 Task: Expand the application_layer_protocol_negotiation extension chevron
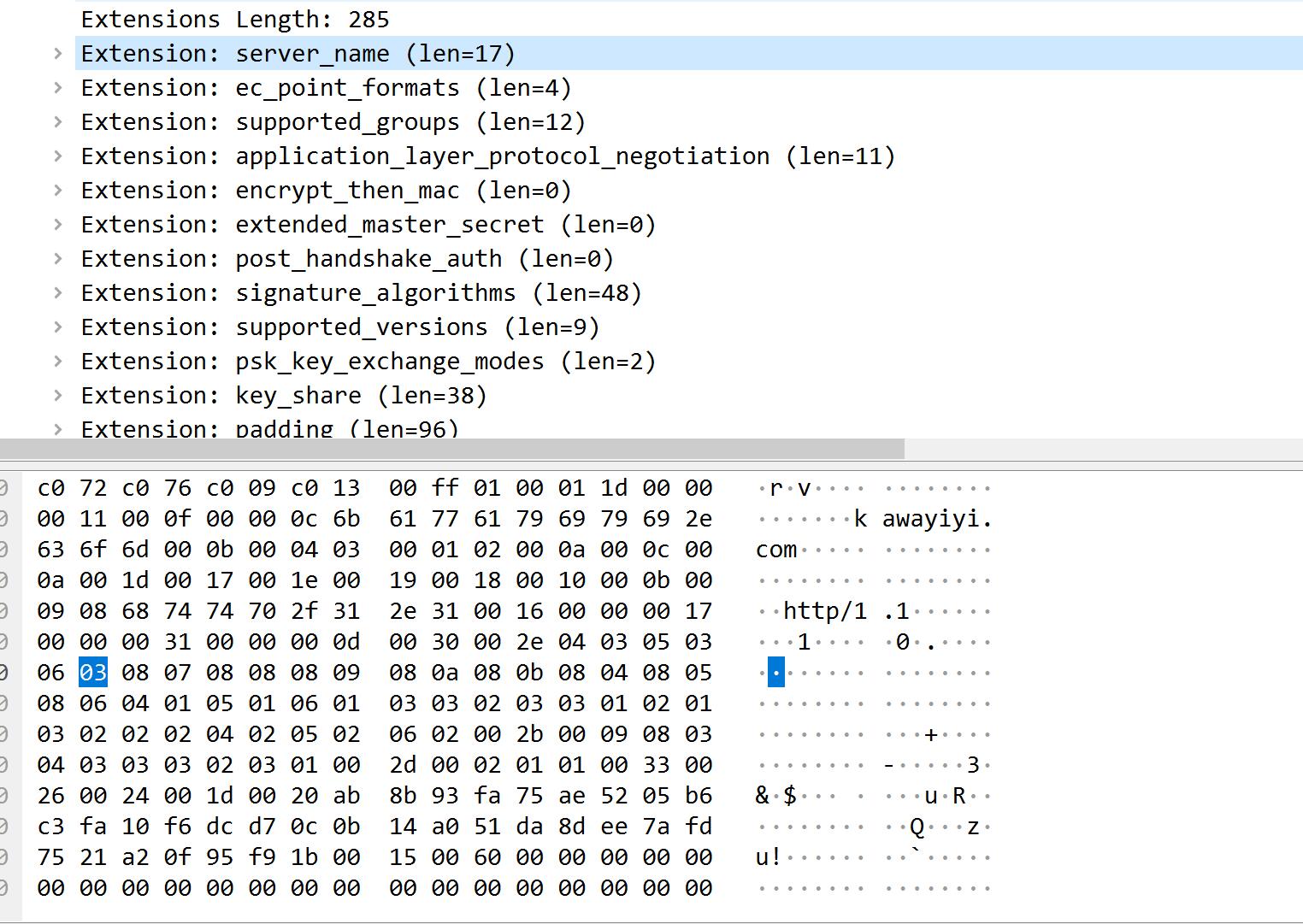(57, 156)
